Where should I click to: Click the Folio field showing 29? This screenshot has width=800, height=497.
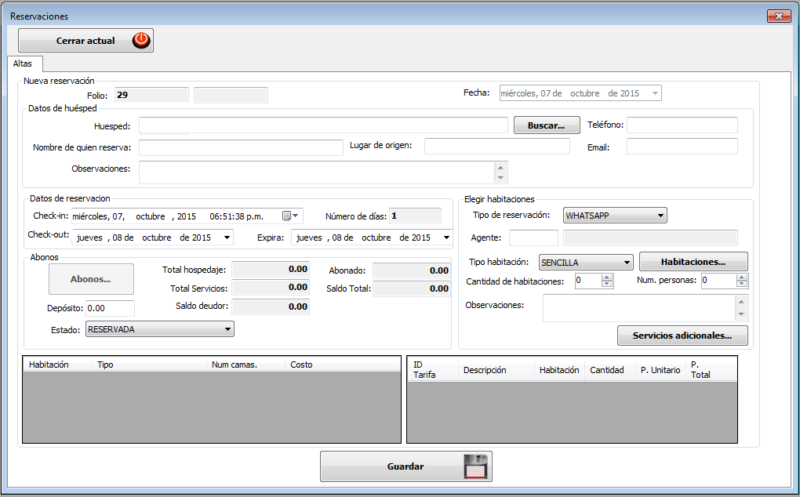tap(152, 95)
